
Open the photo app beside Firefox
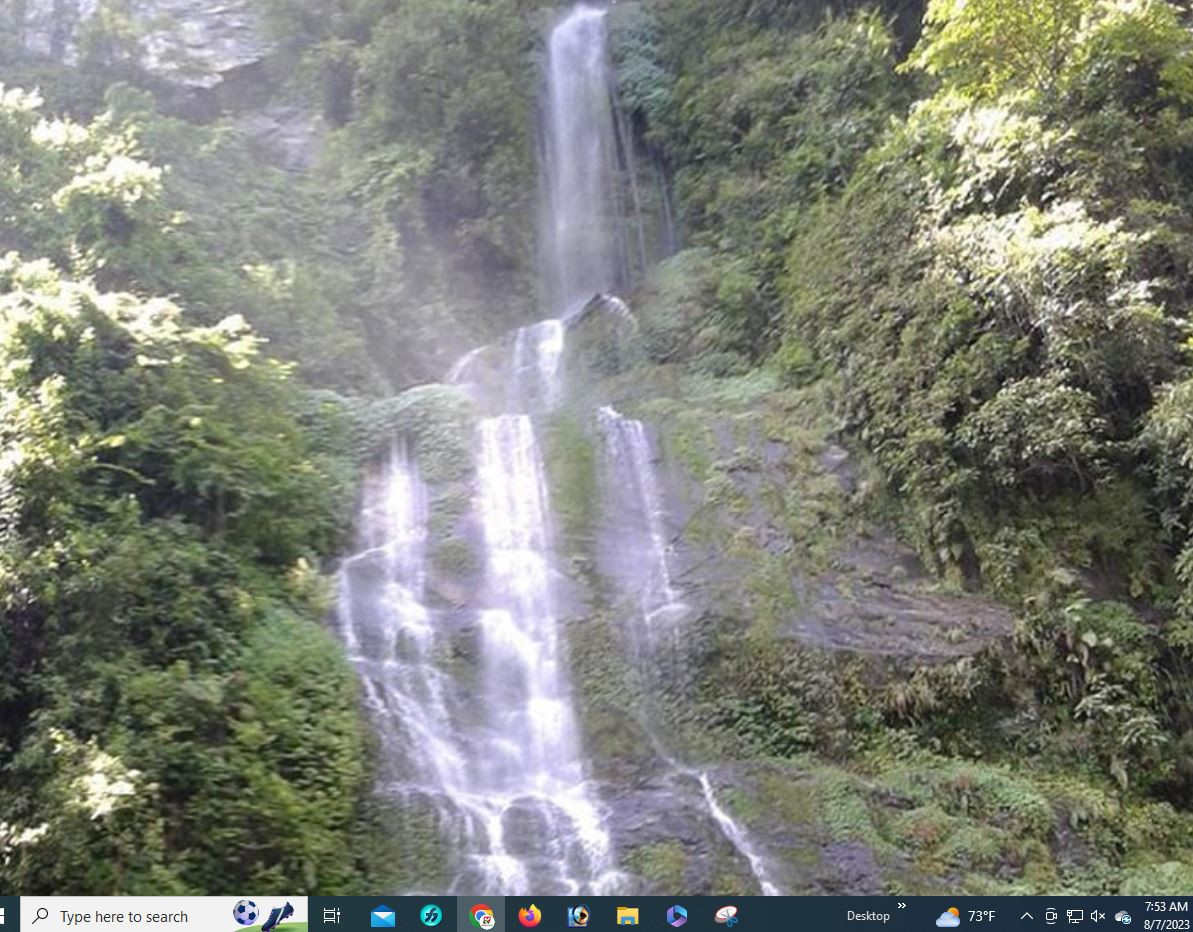[578, 916]
